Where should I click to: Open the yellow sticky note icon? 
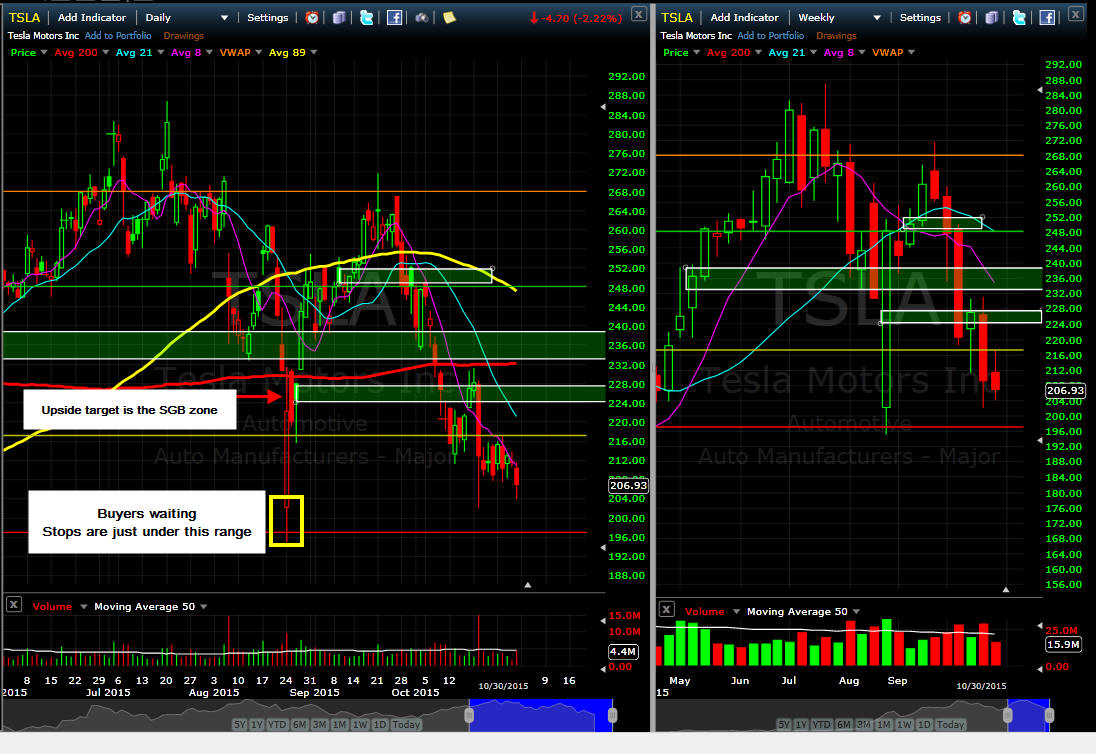pyautogui.click(x=449, y=17)
